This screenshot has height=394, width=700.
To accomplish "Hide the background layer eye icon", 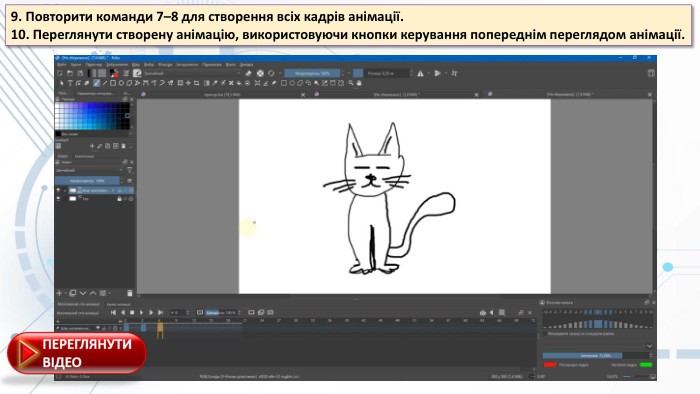I will coord(58,199).
